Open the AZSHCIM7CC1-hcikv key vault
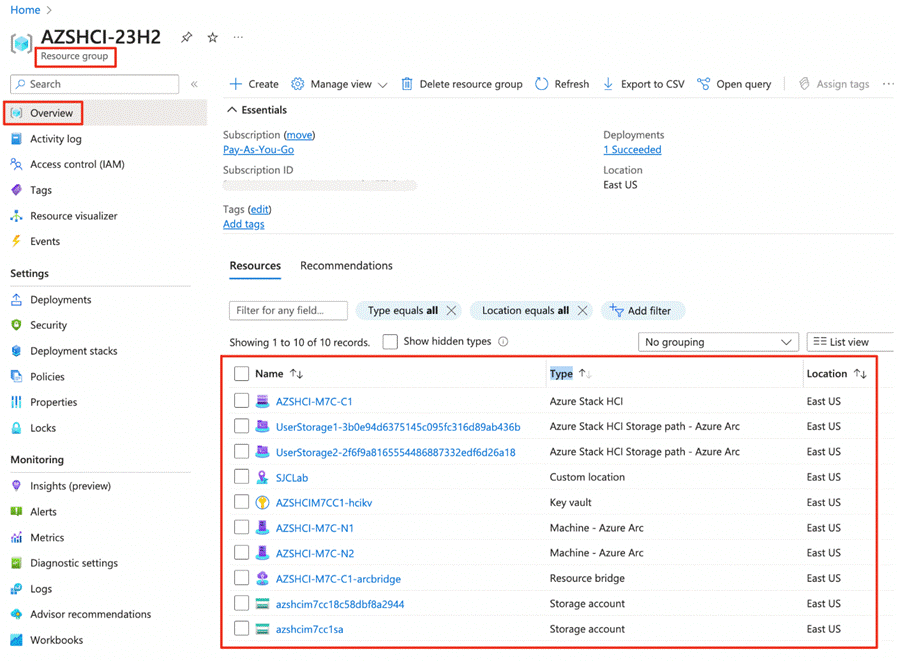 pyautogui.click(x=323, y=503)
